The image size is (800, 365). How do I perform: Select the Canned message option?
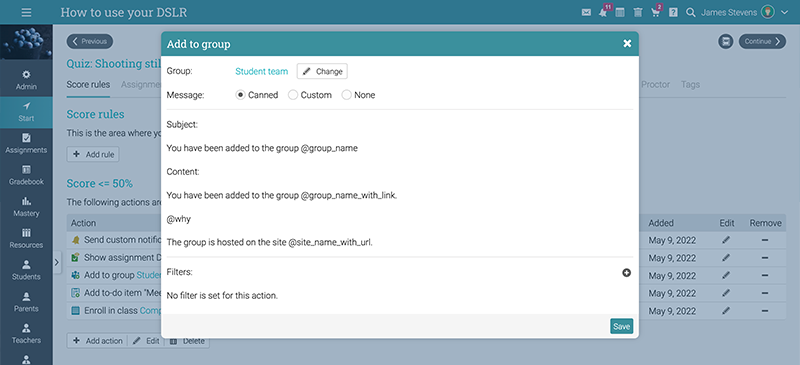[240, 95]
